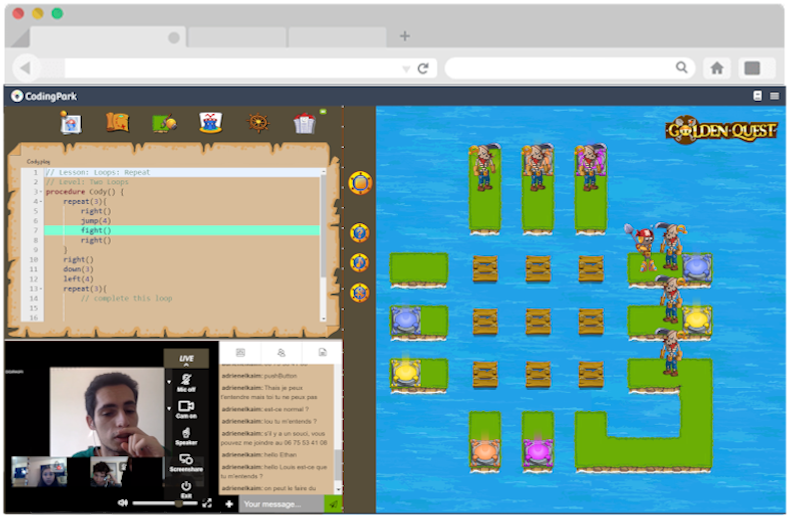This screenshot has width=790, height=517.
Task: Toggle the microphone Mic off button
Action: pyautogui.click(x=186, y=382)
